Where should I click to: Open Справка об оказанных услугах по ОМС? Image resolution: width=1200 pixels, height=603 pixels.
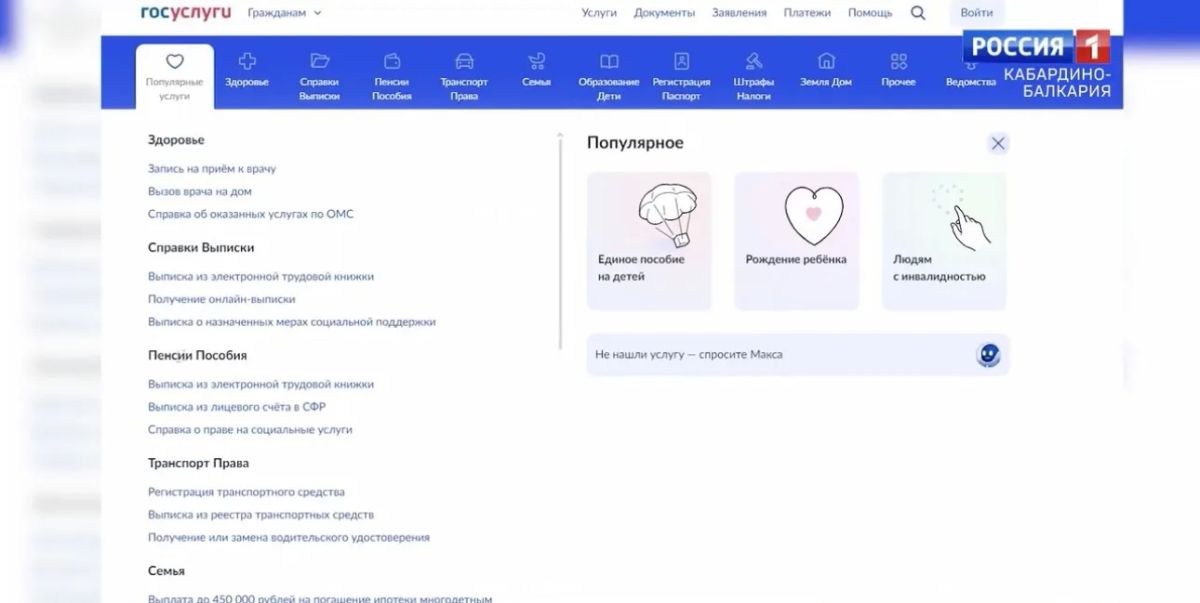tap(251, 214)
